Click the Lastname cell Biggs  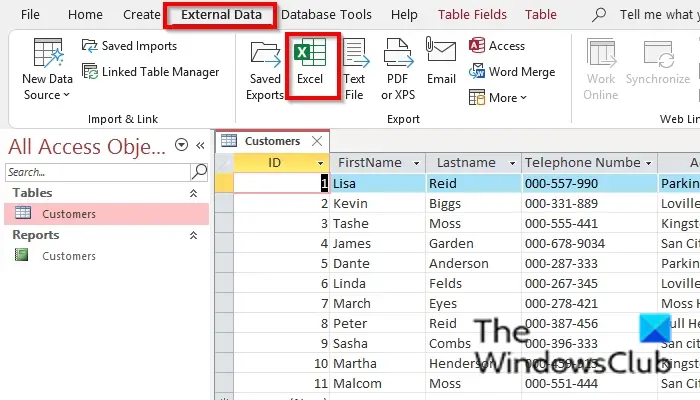474,204
